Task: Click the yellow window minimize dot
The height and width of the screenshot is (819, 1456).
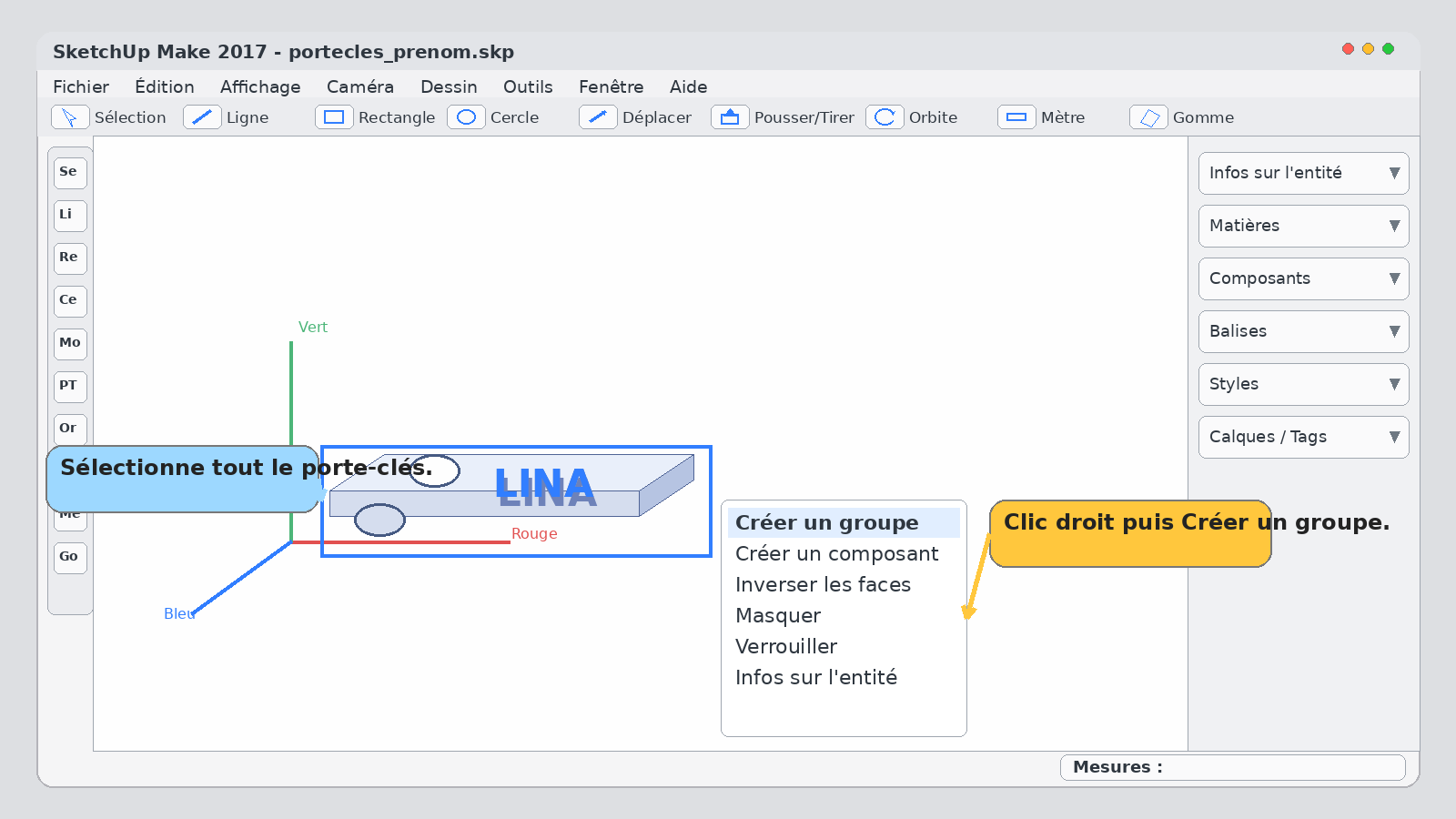Action: pos(1368,49)
